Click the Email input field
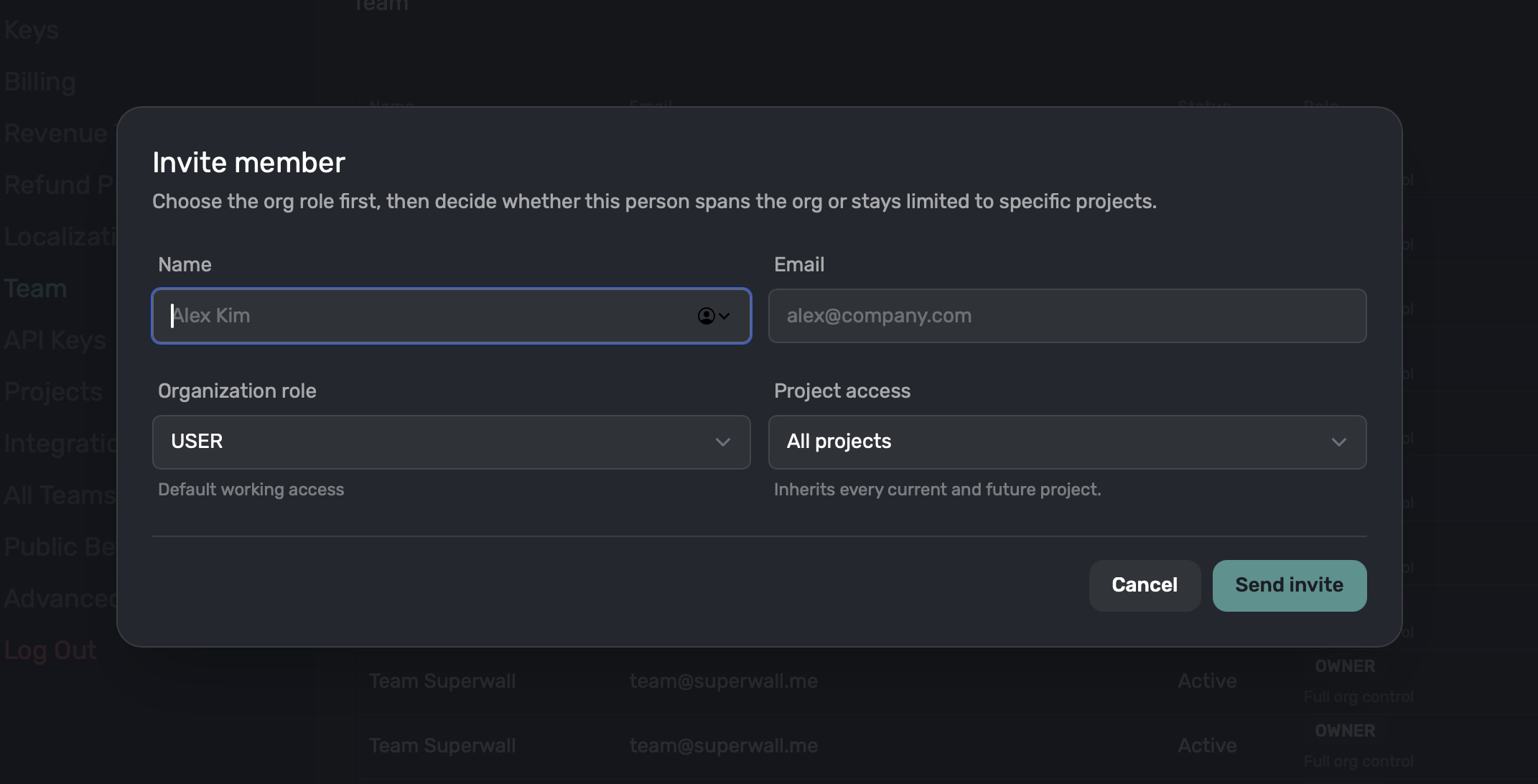 [x=1067, y=316]
